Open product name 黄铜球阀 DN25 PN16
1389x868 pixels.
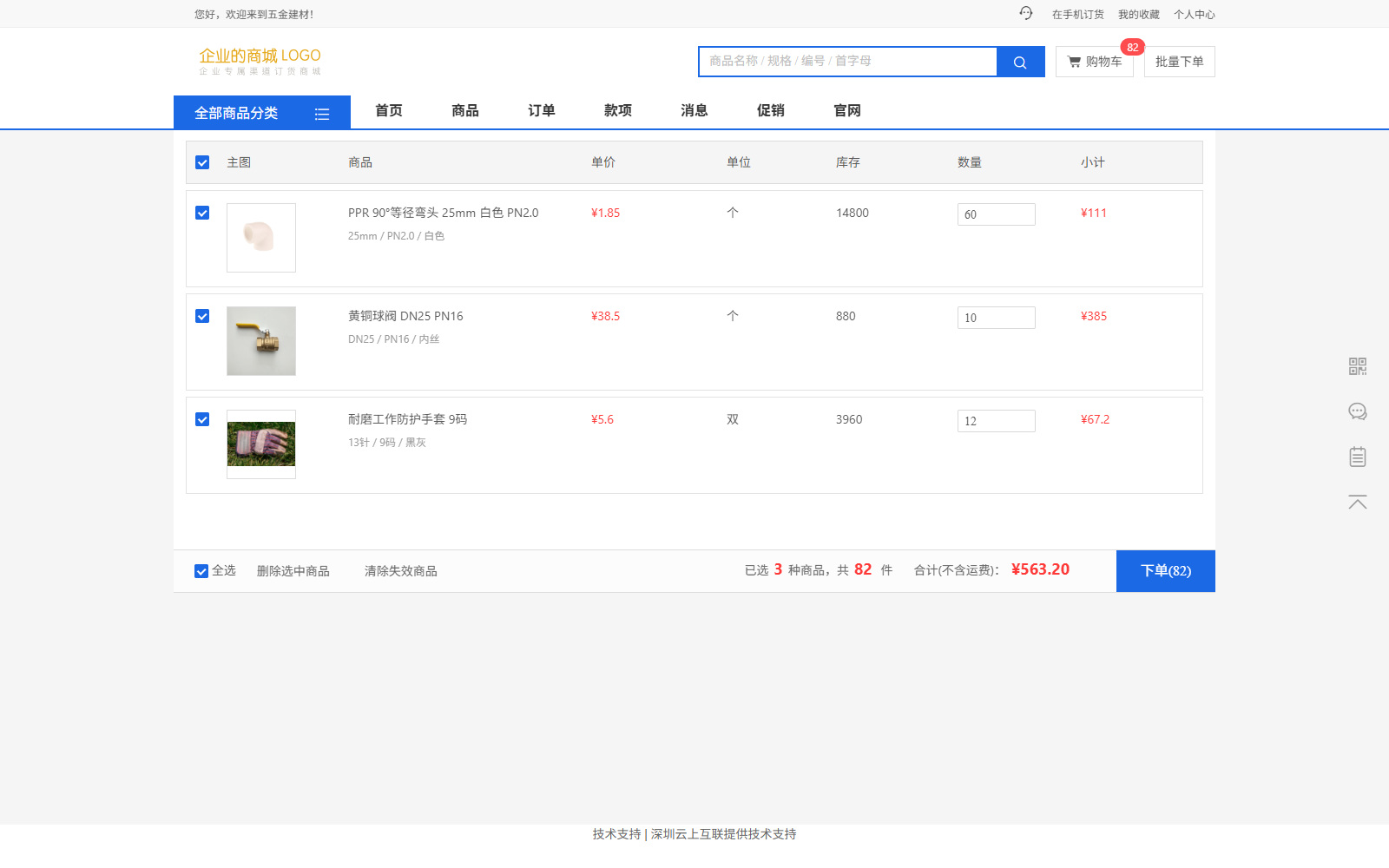[405, 316]
